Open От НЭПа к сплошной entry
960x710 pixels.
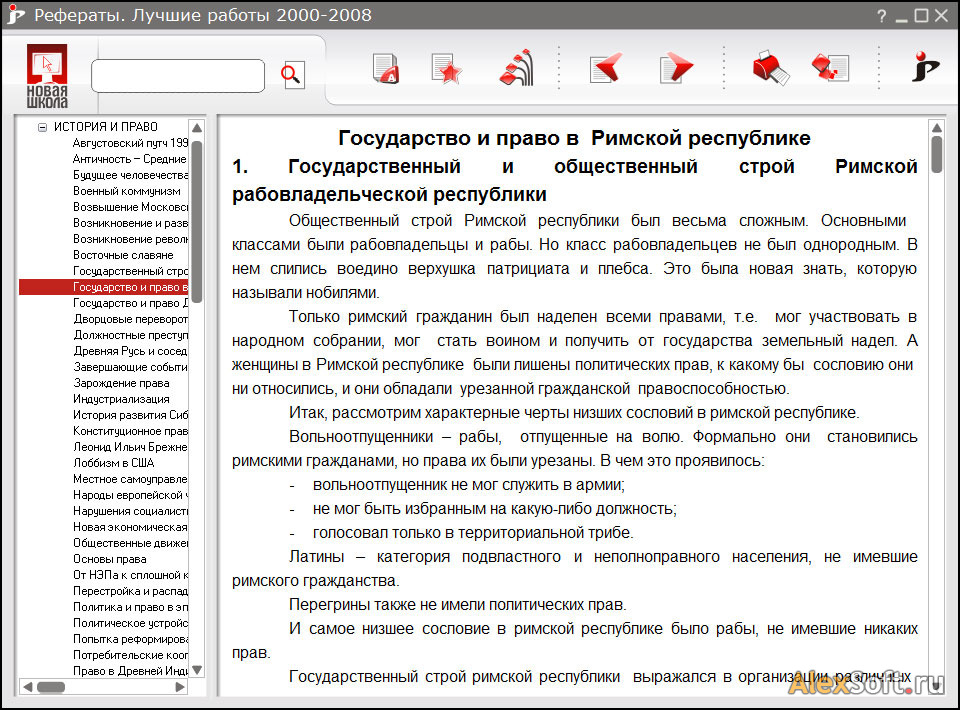[130, 575]
